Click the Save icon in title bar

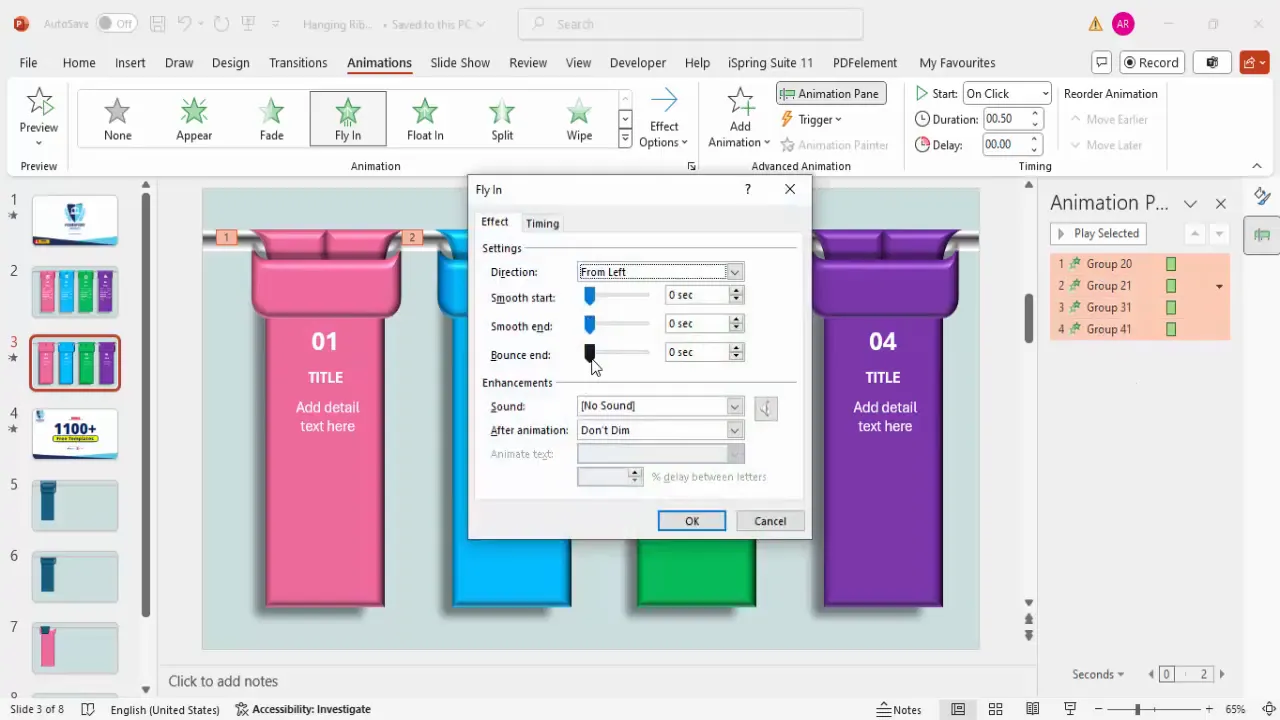[x=157, y=24]
